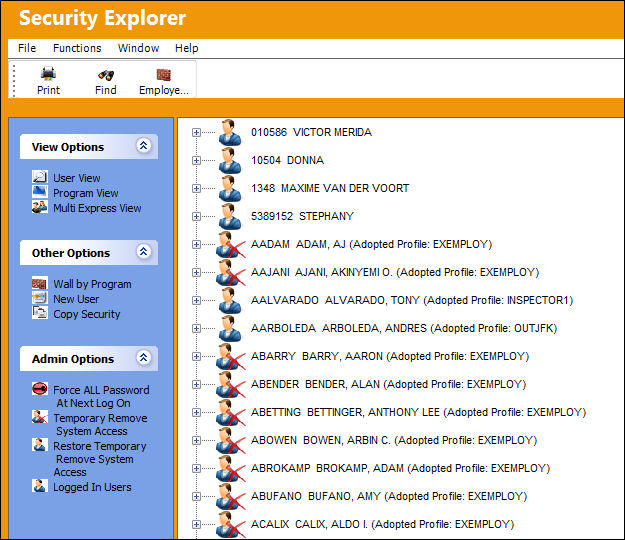Choose Temporary Remove System Access
The height and width of the screenshot is (540, 625).
click(x=100, y=424)
